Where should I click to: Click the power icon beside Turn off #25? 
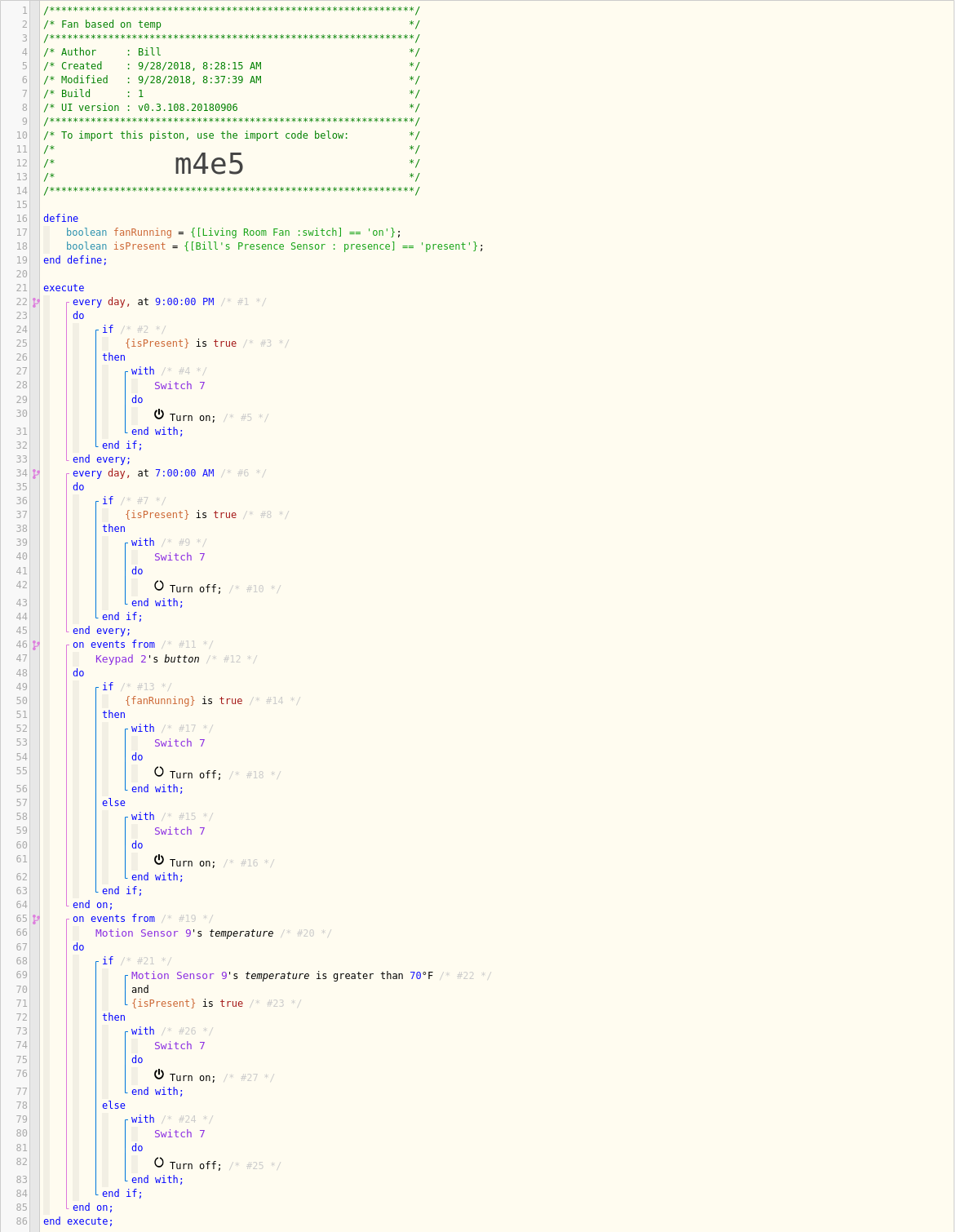[x=159, y=1163]
